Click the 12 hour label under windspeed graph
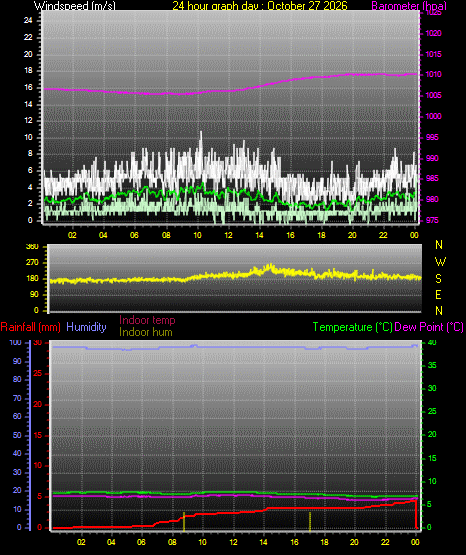Screen dimensions: 466x555 click(228, 235)
